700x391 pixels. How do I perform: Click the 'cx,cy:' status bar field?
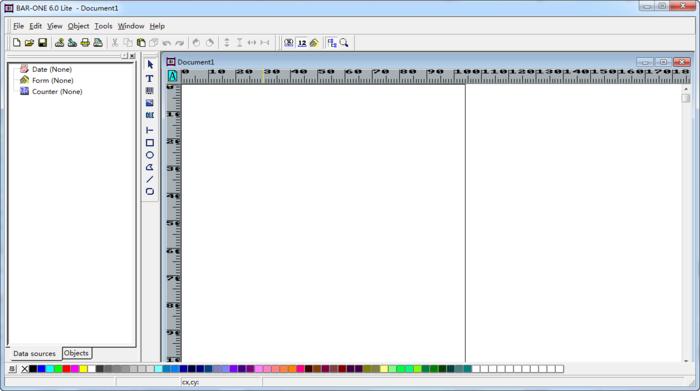[222, 383]
